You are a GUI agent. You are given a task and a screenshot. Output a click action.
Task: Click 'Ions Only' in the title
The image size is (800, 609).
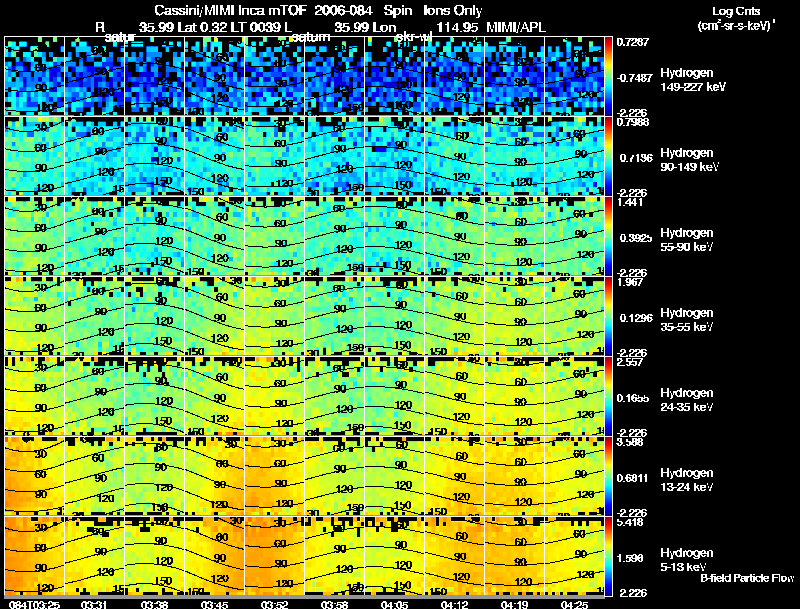453,11
